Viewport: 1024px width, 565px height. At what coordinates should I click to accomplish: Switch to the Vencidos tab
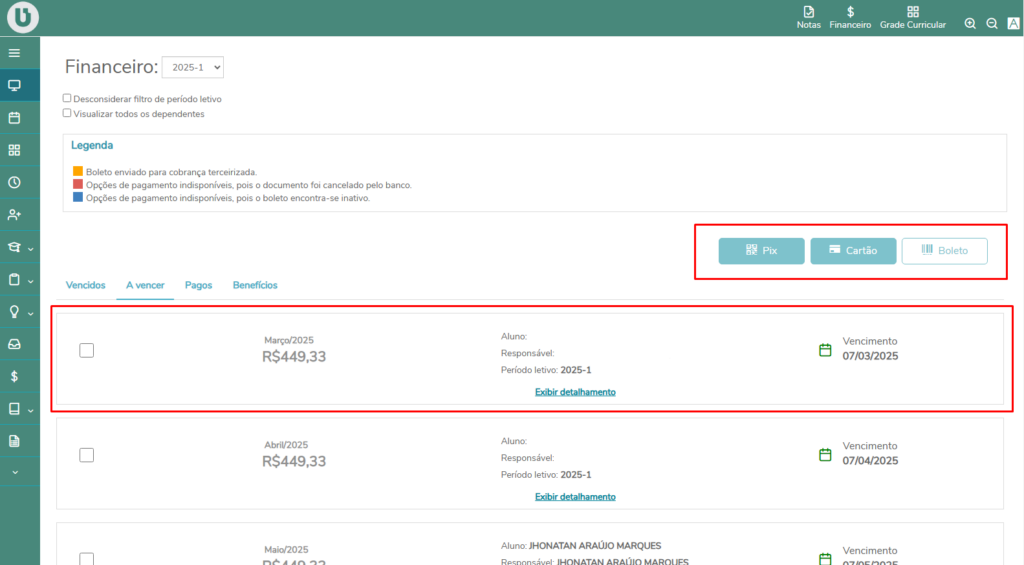point(85,285)
